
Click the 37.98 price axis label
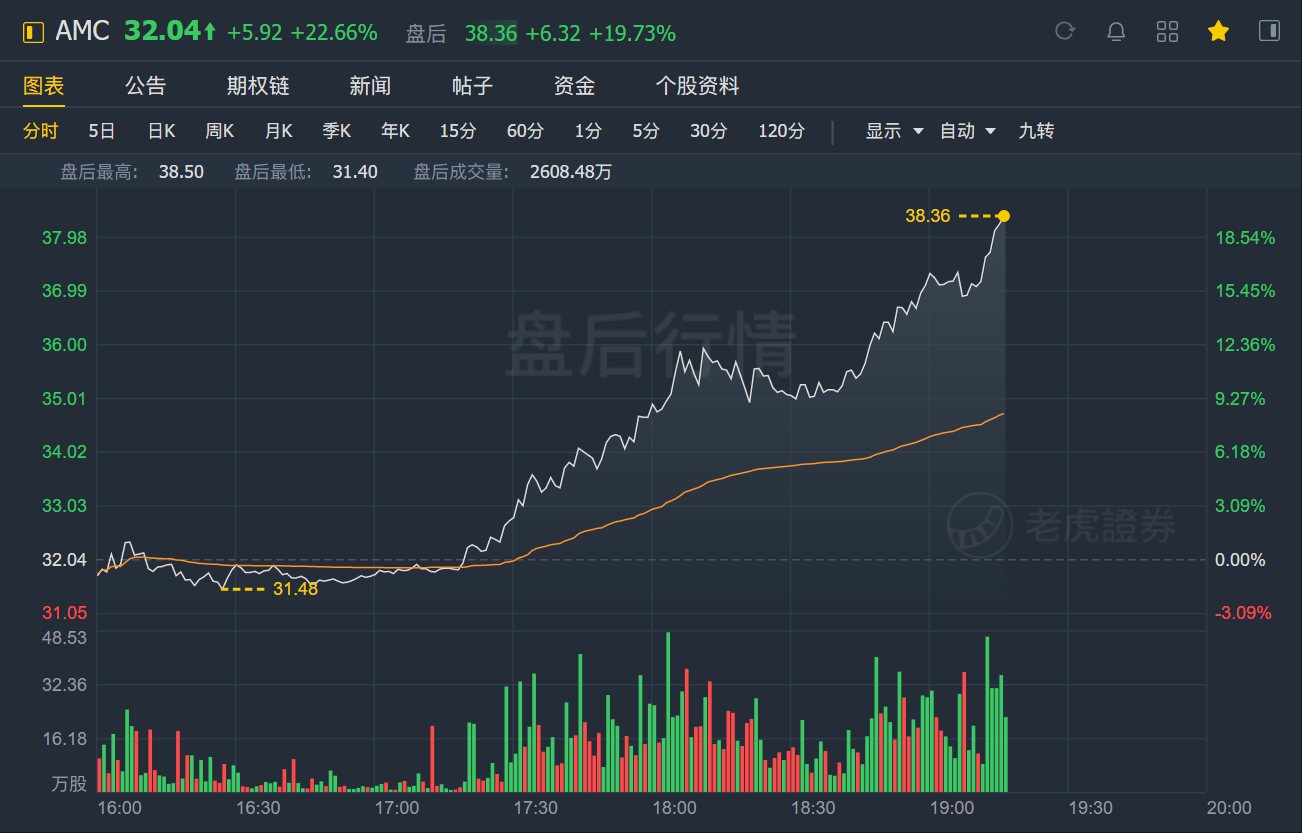click(x=64, y=238)
